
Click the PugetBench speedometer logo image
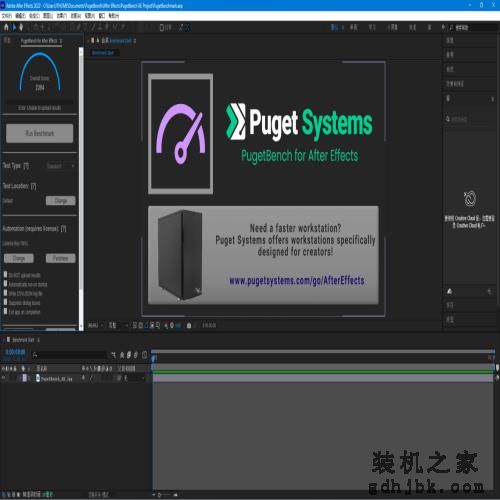[x=180, y=134]
